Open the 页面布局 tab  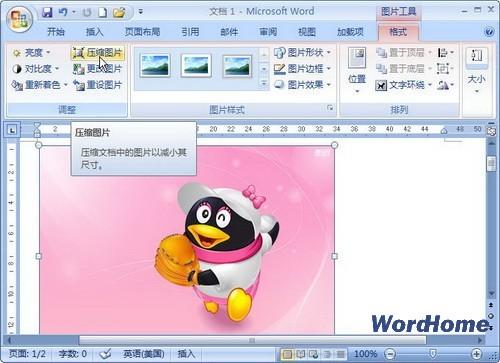142,32
